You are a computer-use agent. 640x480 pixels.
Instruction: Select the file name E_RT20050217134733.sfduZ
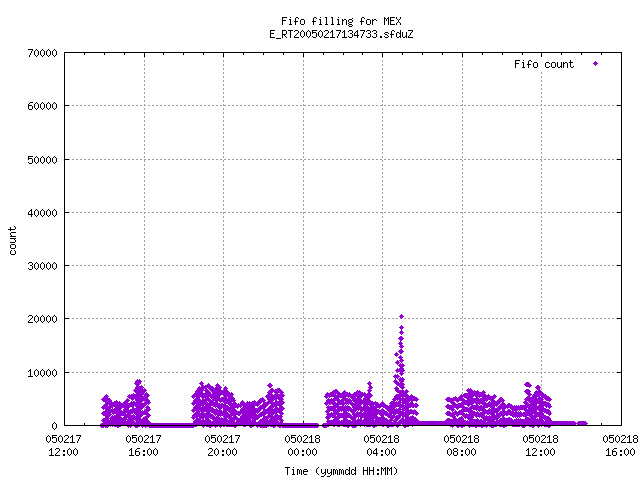point(341,34)
